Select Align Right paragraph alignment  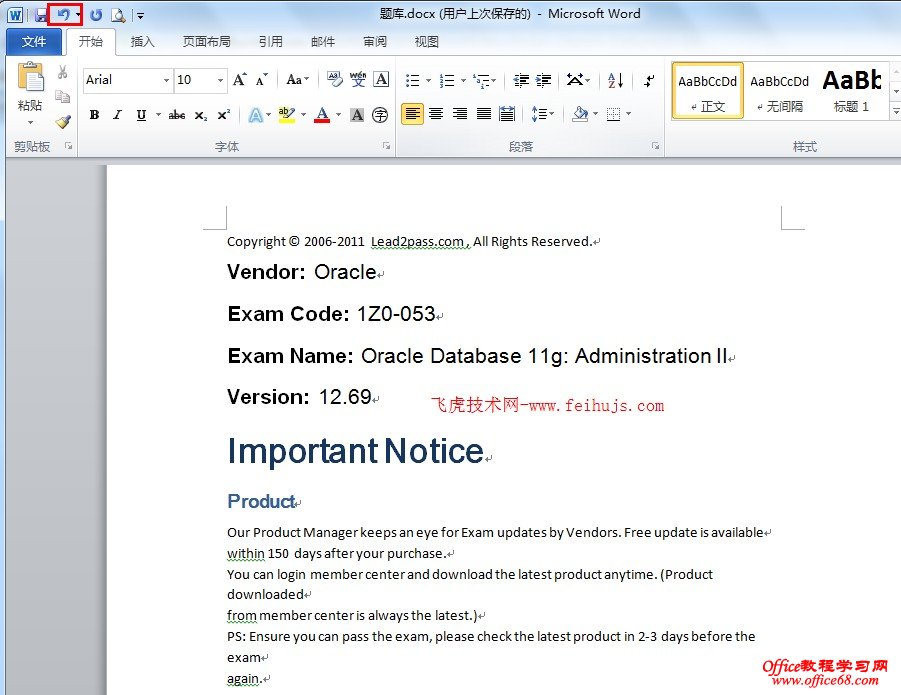(460, 114)
